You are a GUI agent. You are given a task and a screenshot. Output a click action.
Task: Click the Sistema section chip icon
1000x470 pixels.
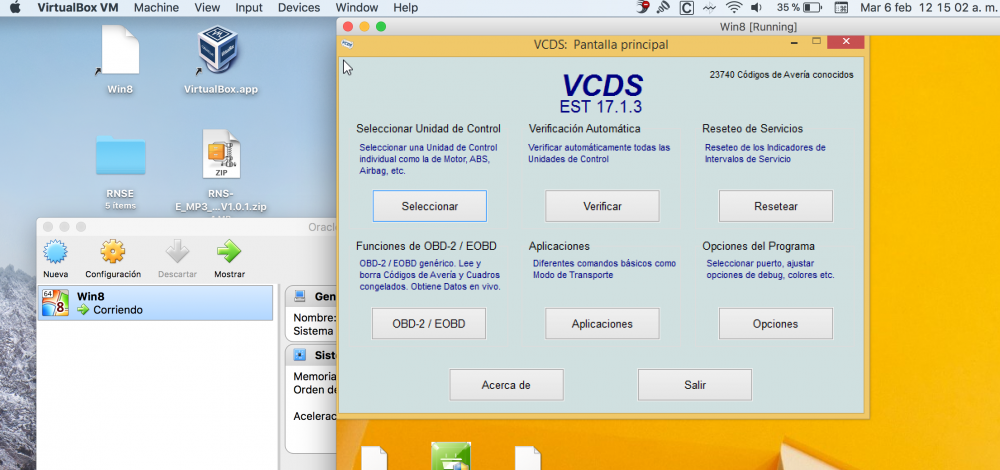point(298,355)
